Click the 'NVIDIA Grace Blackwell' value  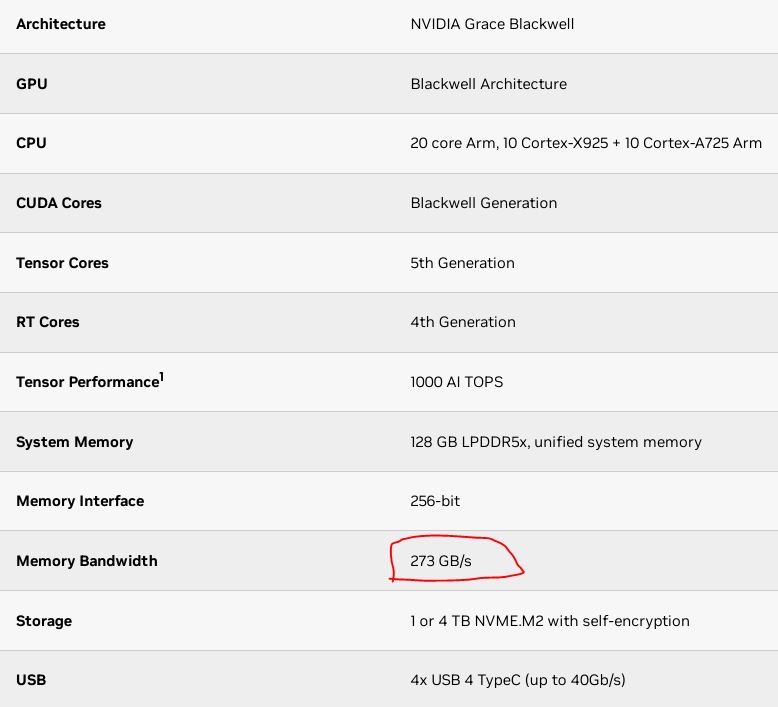coord(492,24)
